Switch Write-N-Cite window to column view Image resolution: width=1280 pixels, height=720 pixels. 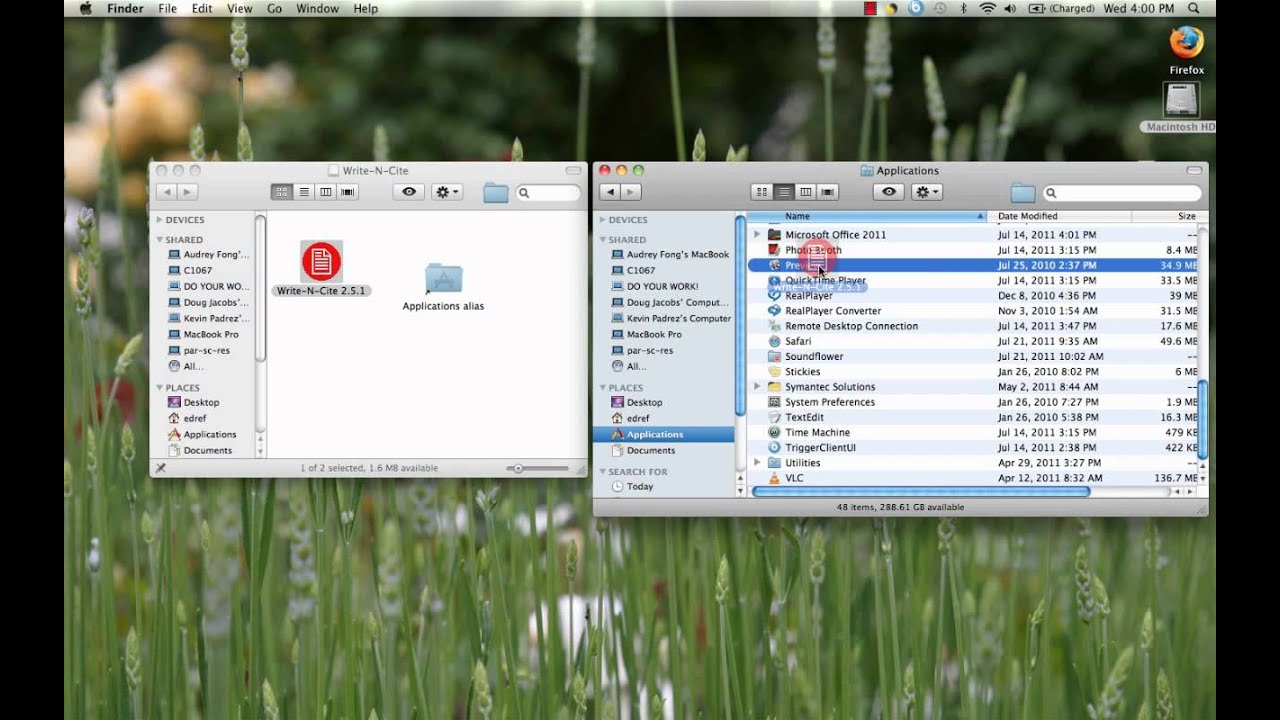(x=326, y=192)
